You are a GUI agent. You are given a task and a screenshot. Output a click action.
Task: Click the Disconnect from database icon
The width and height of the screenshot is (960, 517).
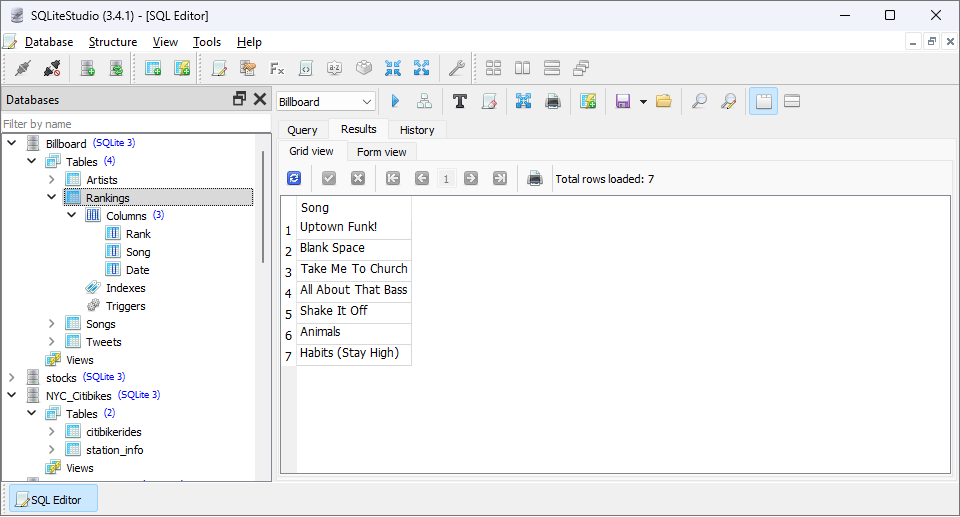pos(52,68)
